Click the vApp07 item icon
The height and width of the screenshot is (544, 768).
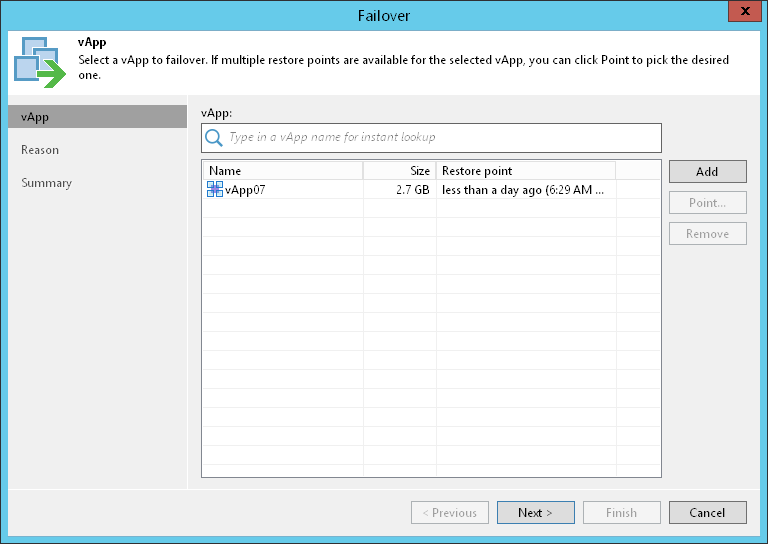point(215,189)
